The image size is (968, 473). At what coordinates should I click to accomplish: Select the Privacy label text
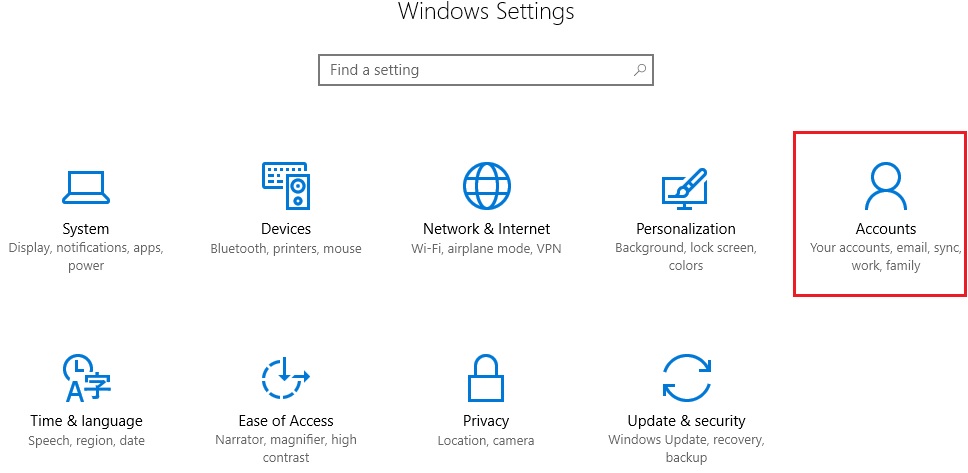click(486, 421)
